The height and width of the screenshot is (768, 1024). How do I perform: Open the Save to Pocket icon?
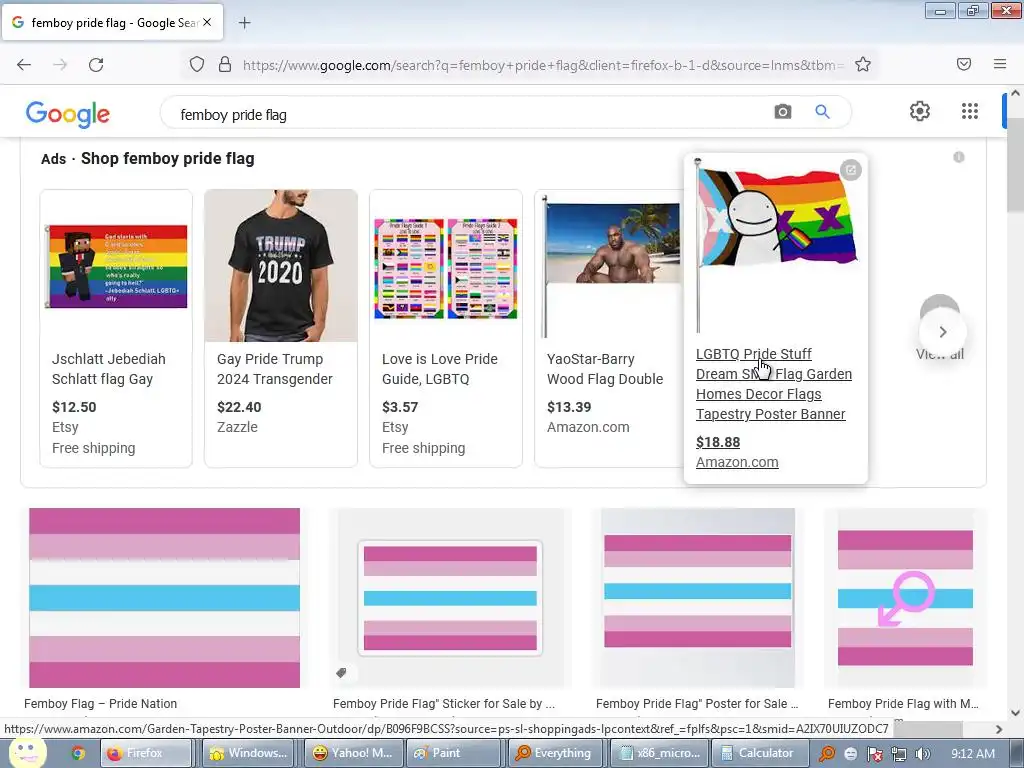coord(964,64)
